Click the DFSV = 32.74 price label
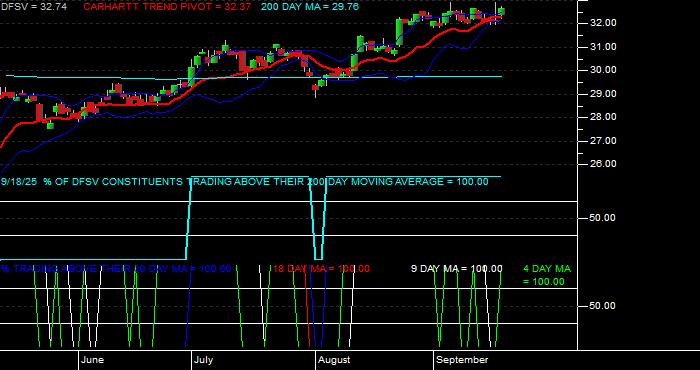Viewport: 700px width, 370px height. pos(34,7)
